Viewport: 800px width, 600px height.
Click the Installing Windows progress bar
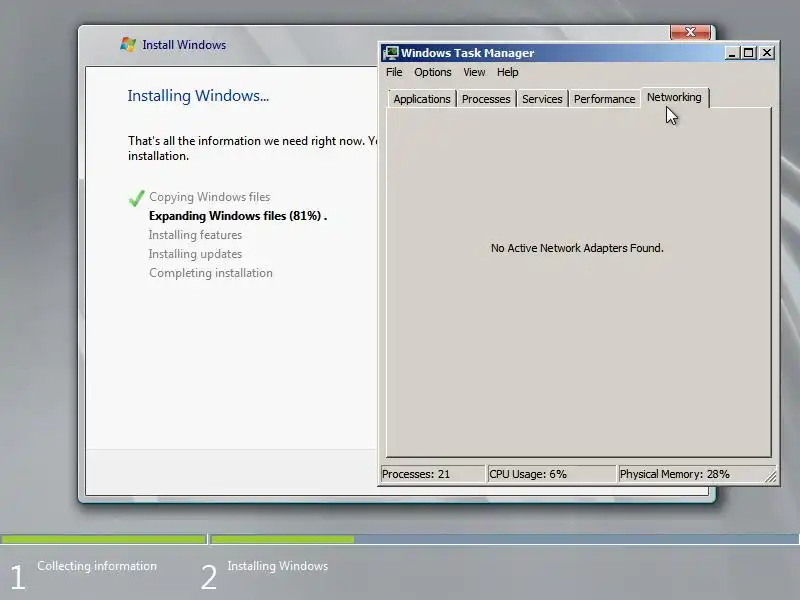(505, 539)
